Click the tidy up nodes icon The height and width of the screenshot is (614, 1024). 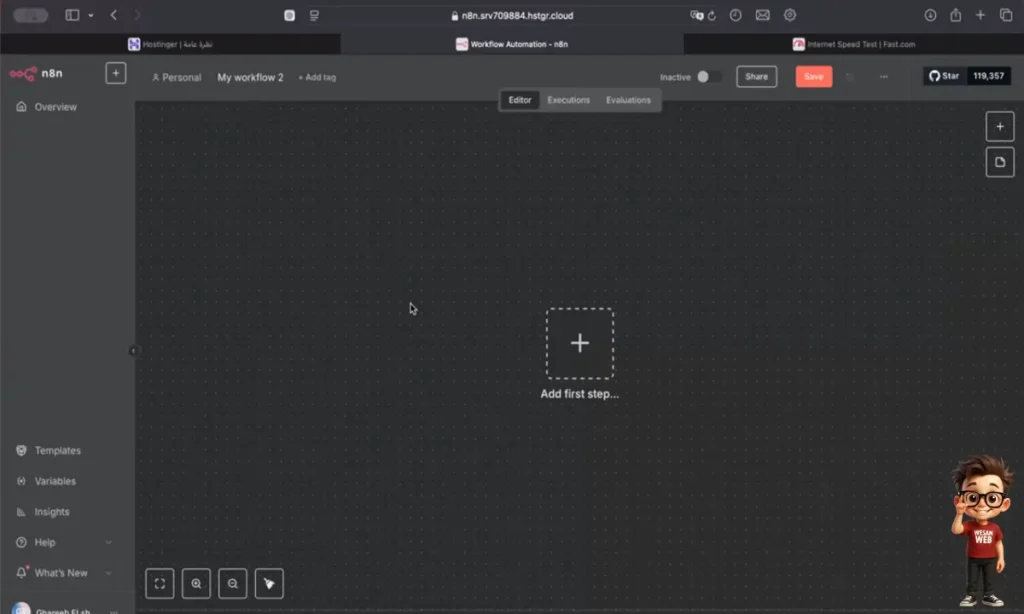click(269, 583)
